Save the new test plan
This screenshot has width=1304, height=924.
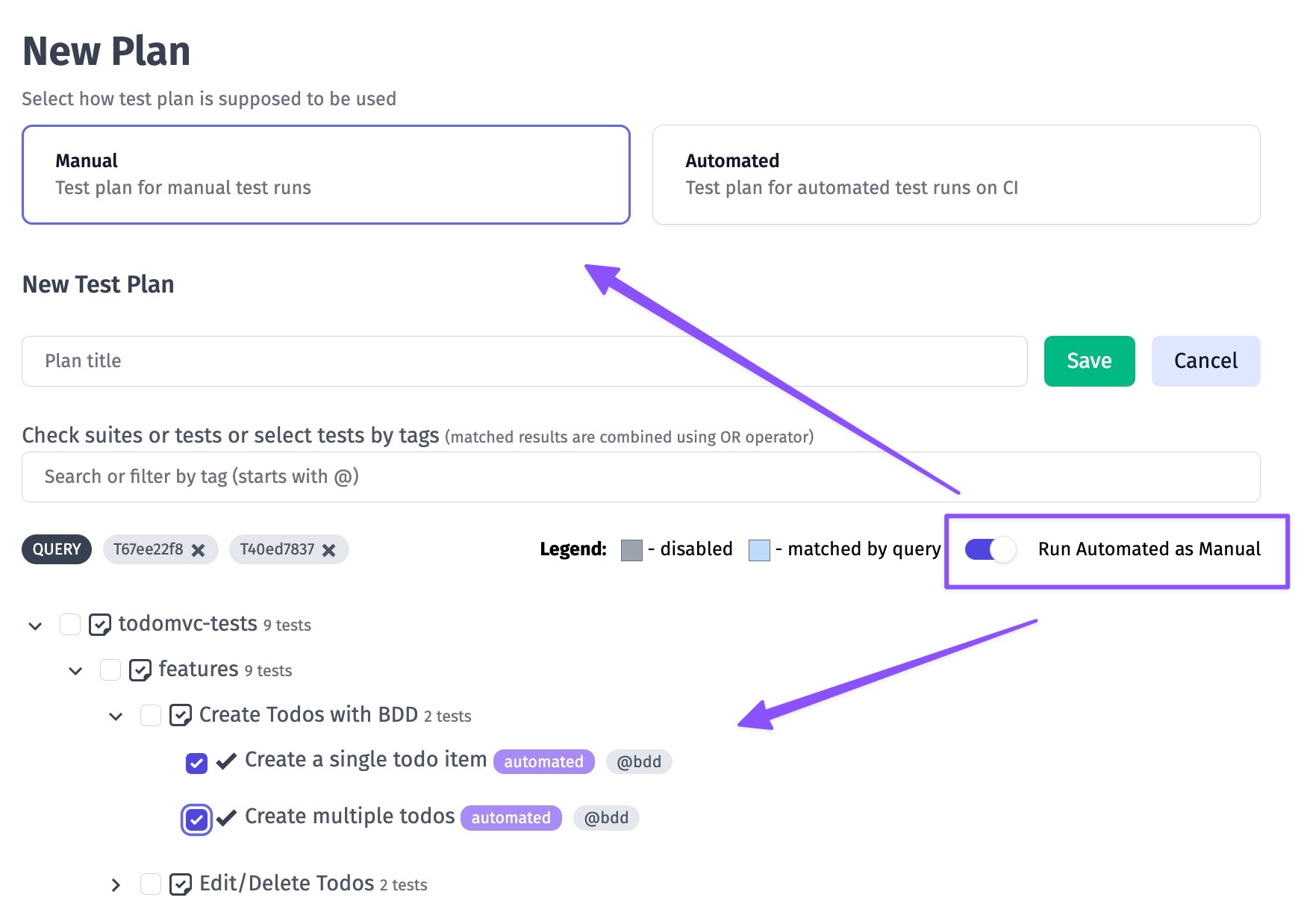pyautogui.click(x=1089, y=361)
